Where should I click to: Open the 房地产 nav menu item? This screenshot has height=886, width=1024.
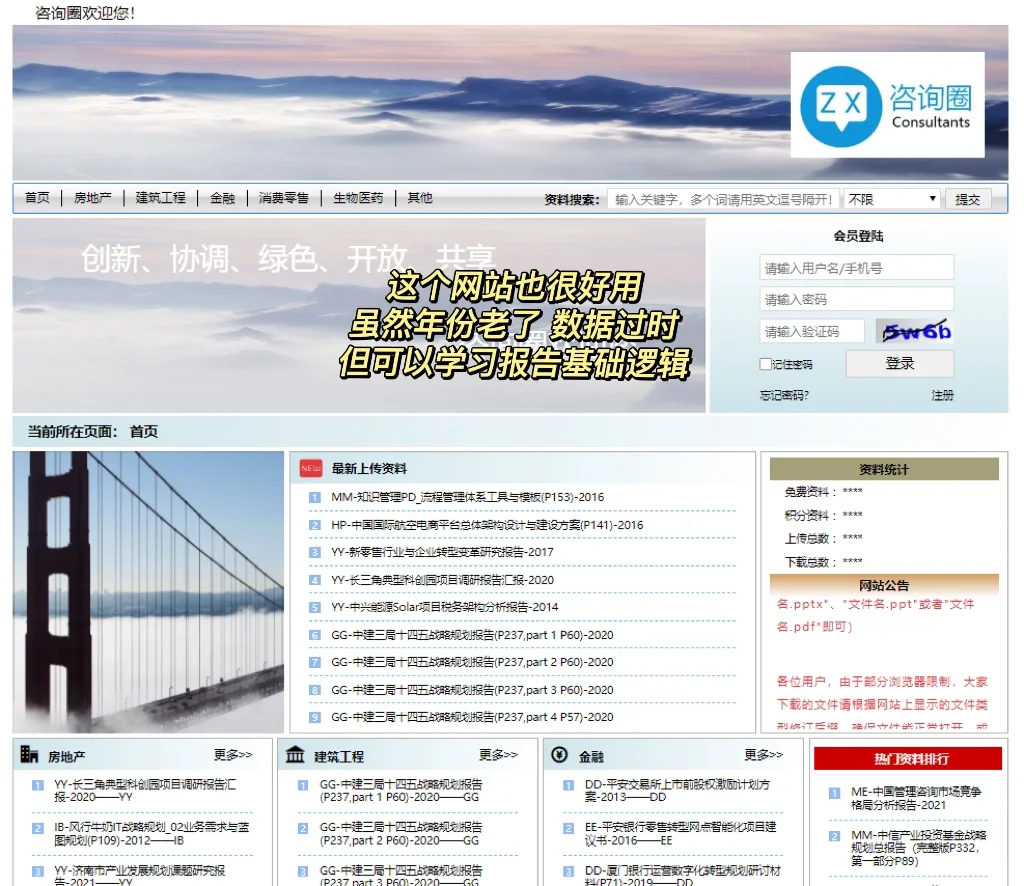click(92, 198)
